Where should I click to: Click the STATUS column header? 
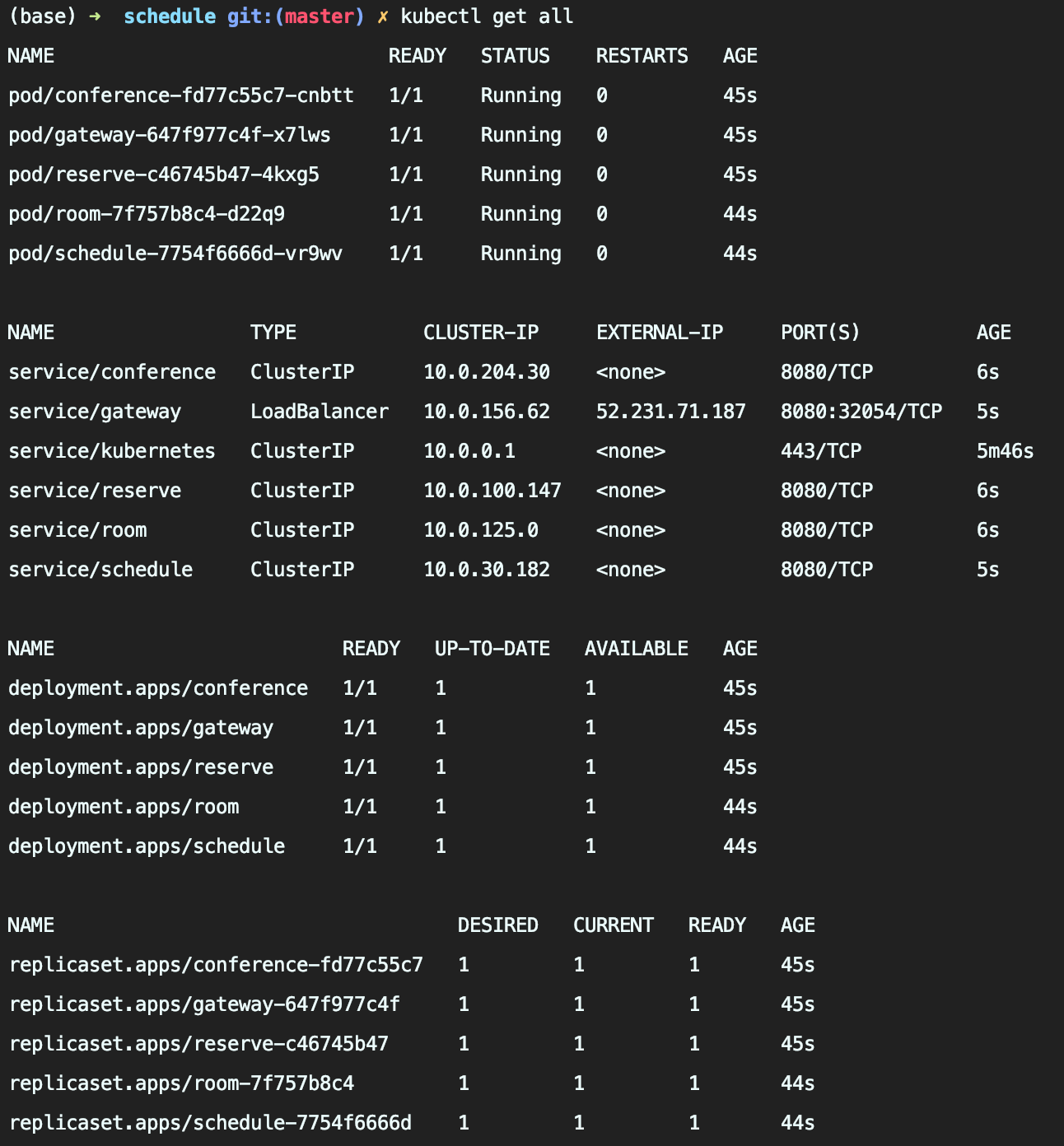coord(516,56)
